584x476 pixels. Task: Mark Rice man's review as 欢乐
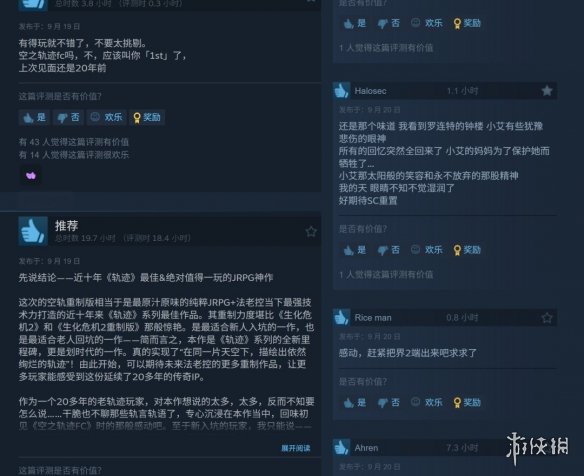click(426, 402)
